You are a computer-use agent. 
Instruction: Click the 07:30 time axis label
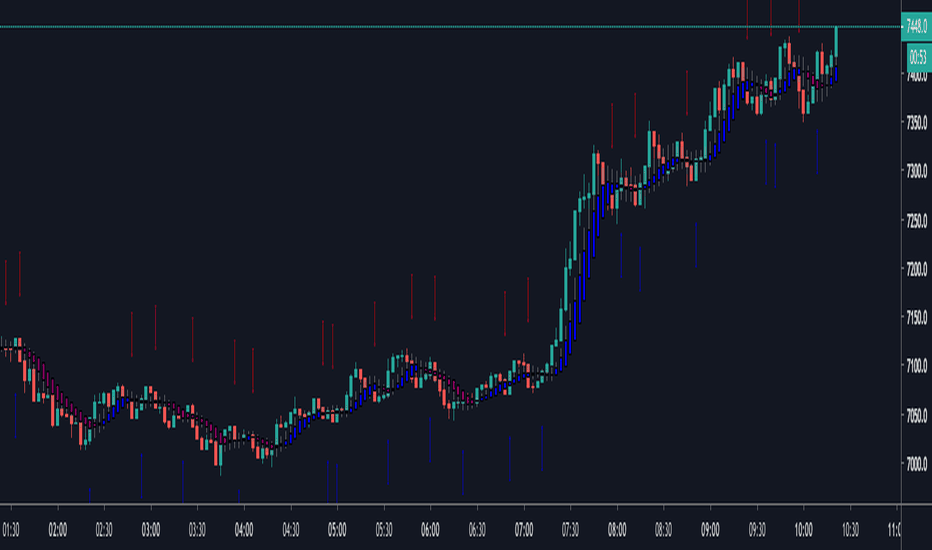point(570,530)
